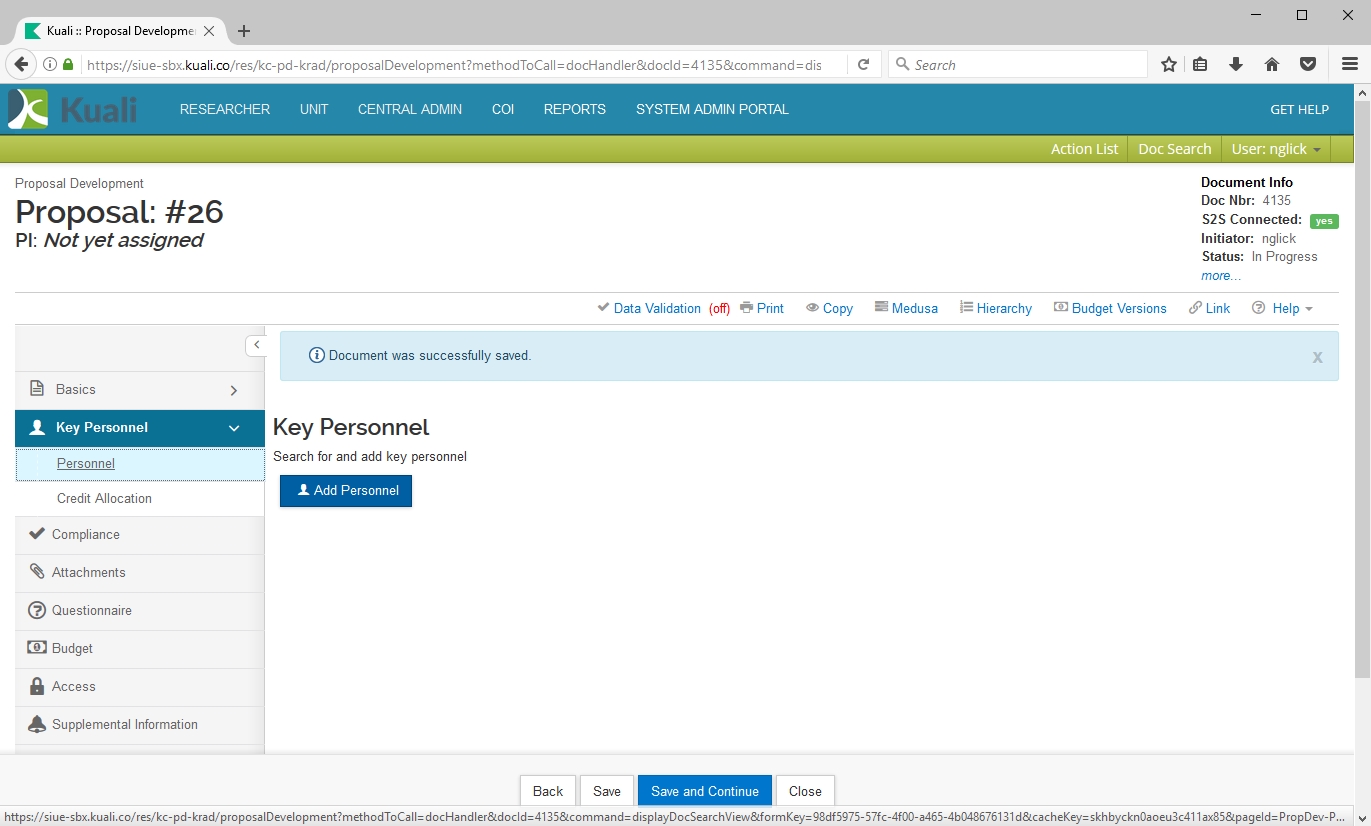This screenshot has width=1371, height=826.
Task: Select Credit Allocation in sidebar
Action: pos(104,498)
